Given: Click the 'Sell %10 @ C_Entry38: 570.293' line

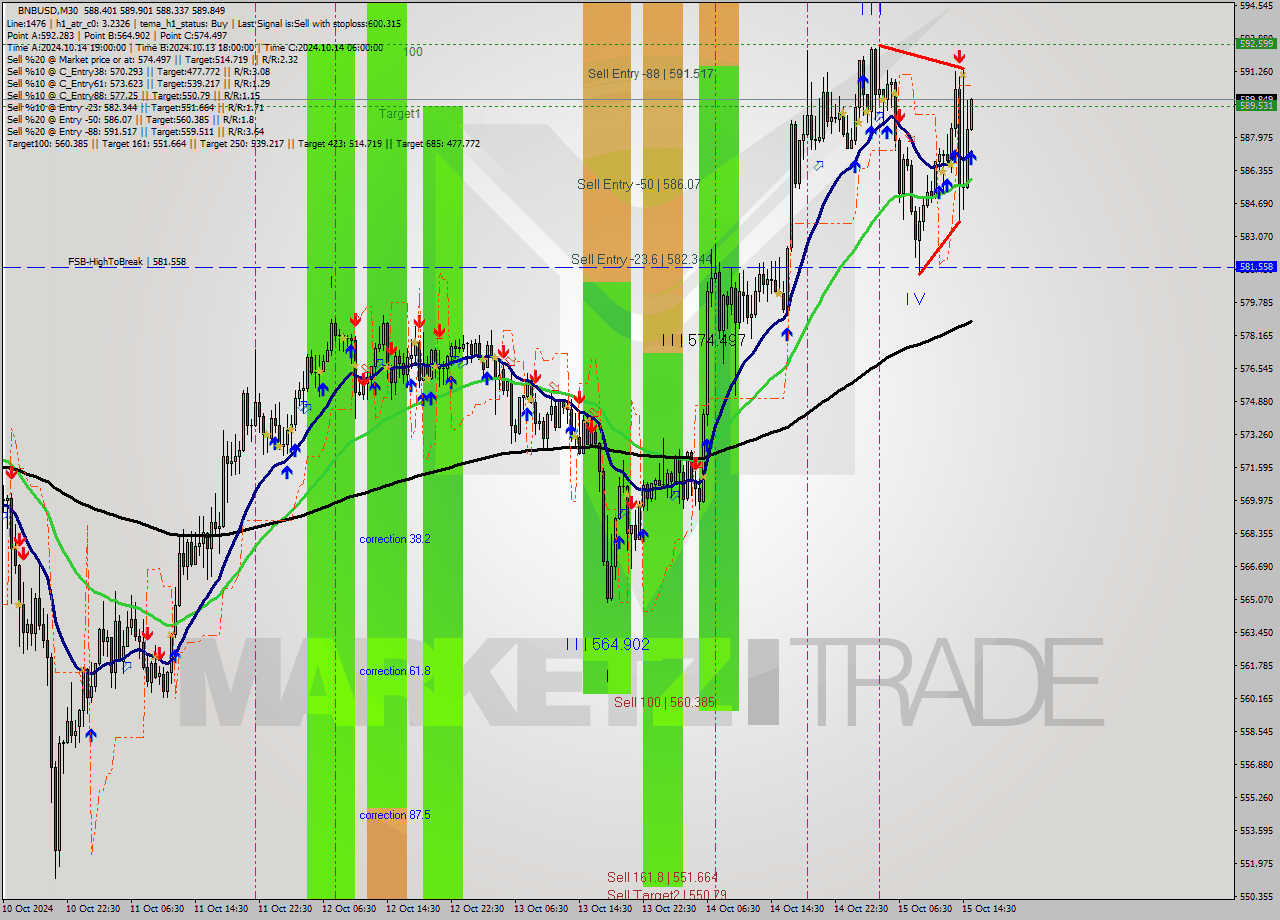Looking at the screenshot, I should (138, 71).
